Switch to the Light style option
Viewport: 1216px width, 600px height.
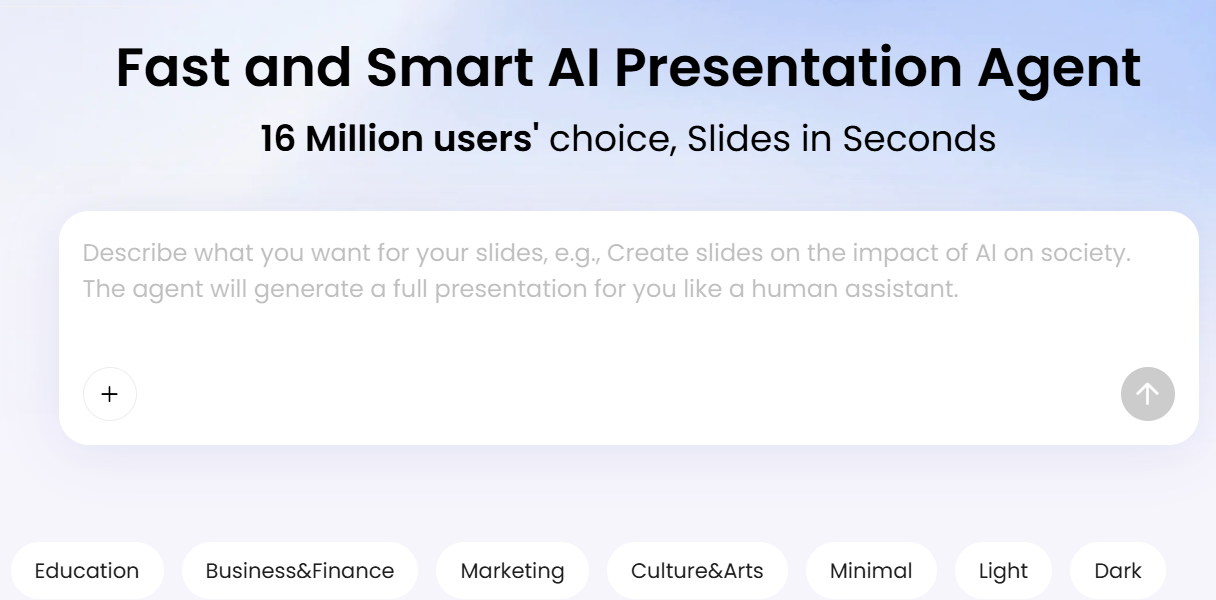[x=1003, y=571]
